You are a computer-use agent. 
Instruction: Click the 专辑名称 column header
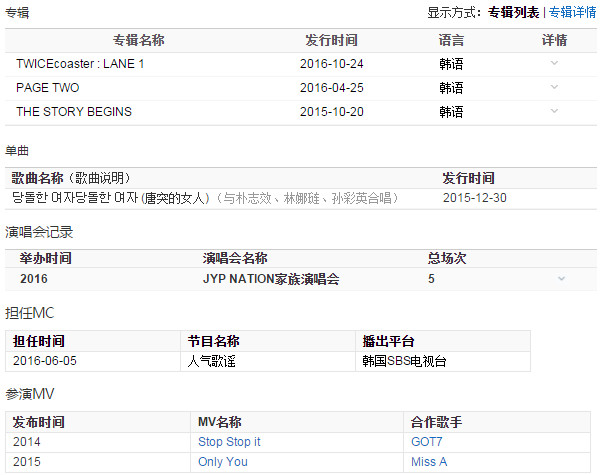(139, 40)
